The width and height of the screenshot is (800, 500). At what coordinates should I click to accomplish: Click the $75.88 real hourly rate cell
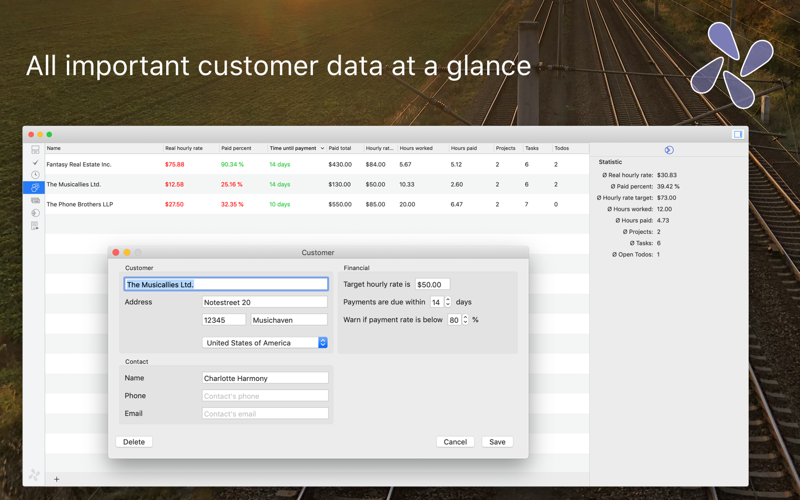point(174,164)
